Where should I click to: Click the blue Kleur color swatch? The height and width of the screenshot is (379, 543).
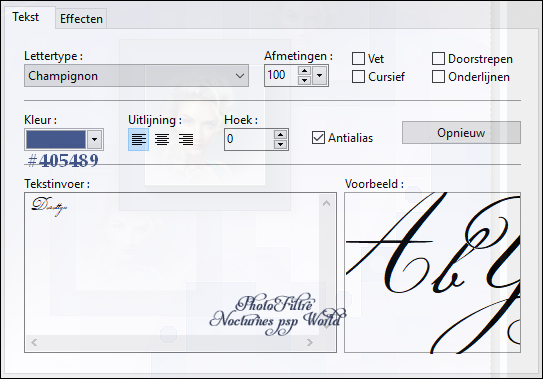click(56, 139)
